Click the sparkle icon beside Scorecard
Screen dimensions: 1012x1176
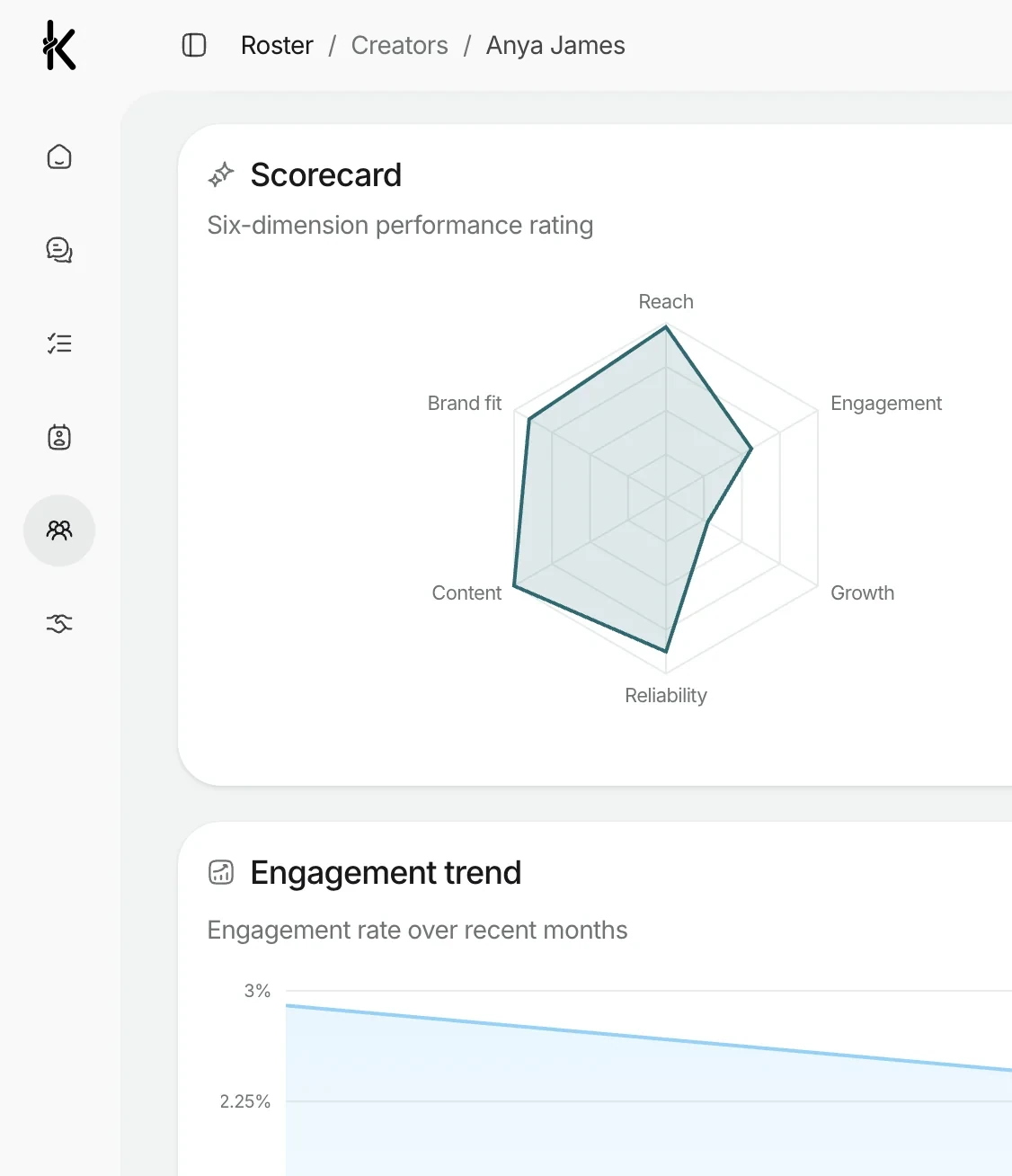pos(221,174)
